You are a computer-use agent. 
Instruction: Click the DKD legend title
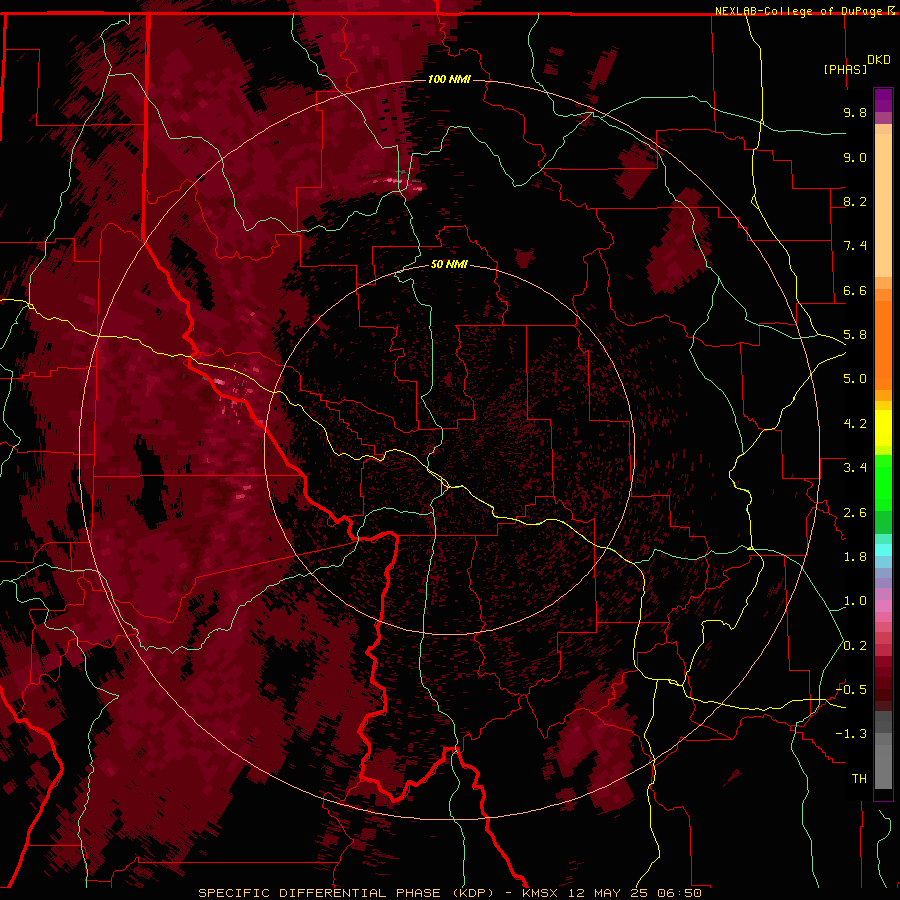click(x=879, y=60)
